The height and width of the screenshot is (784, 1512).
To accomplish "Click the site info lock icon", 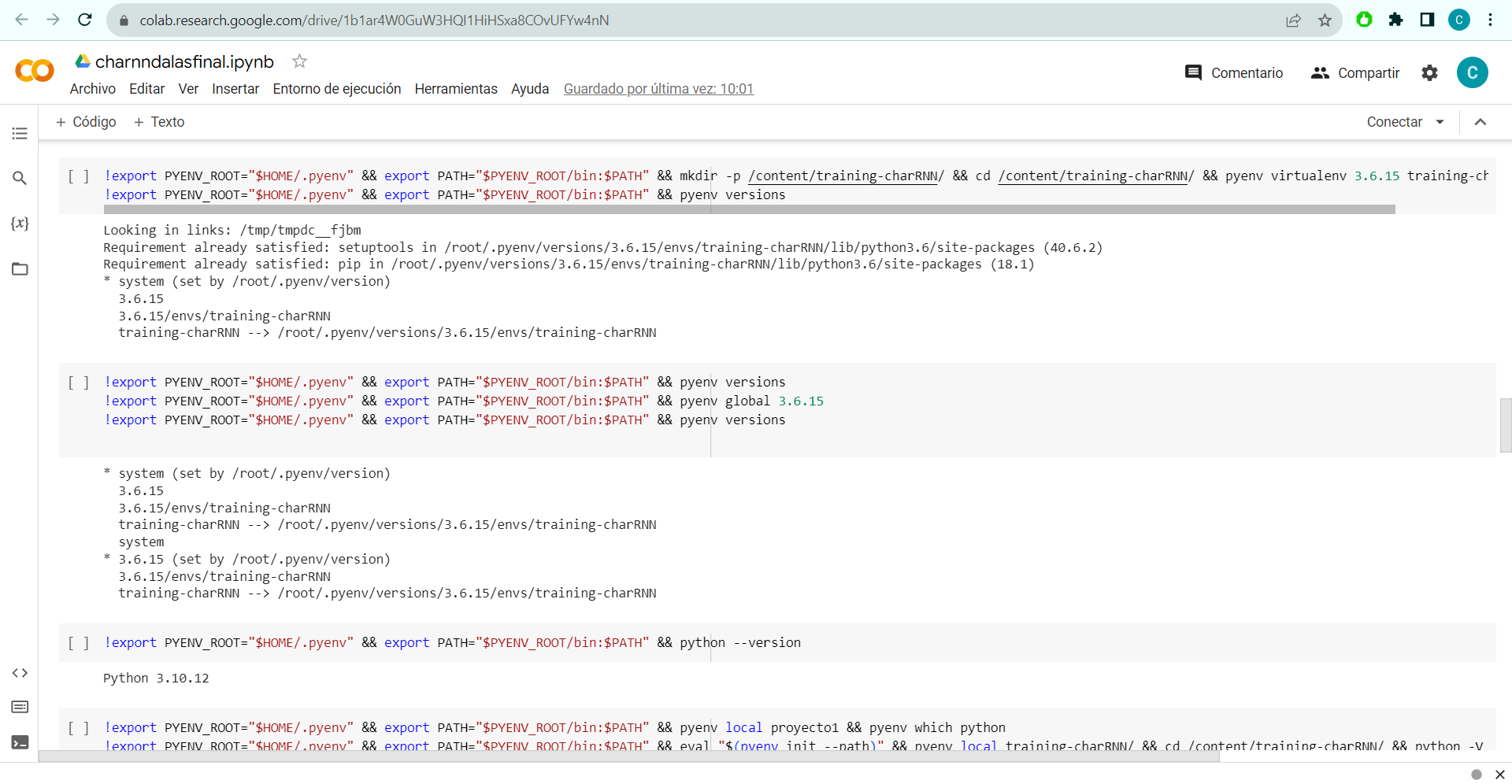I will pos(124,20).
